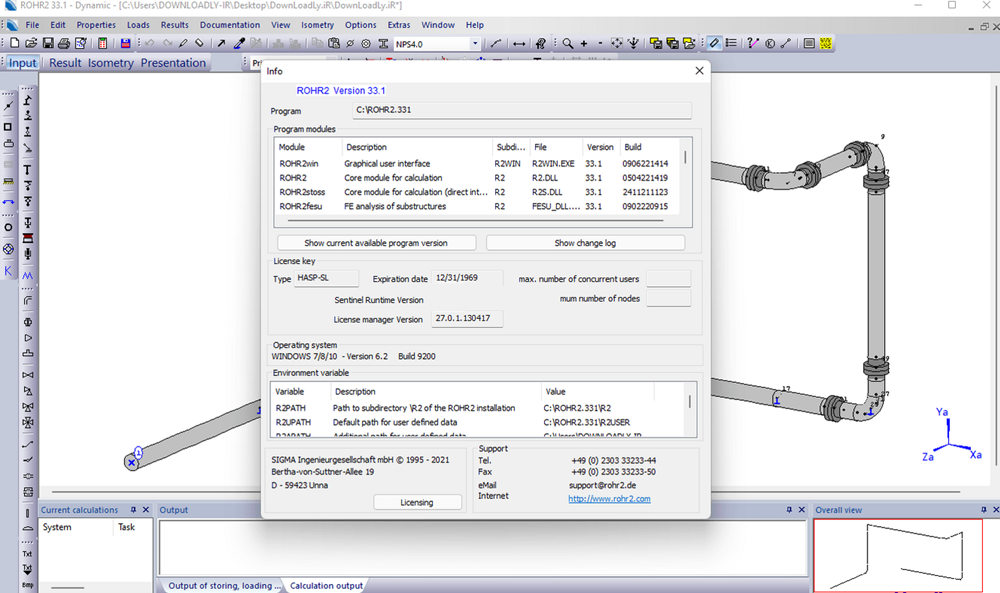Screen dimensions: 1000x593
Task: Click the New file icon in toolbar
Action: coord(14,44)
